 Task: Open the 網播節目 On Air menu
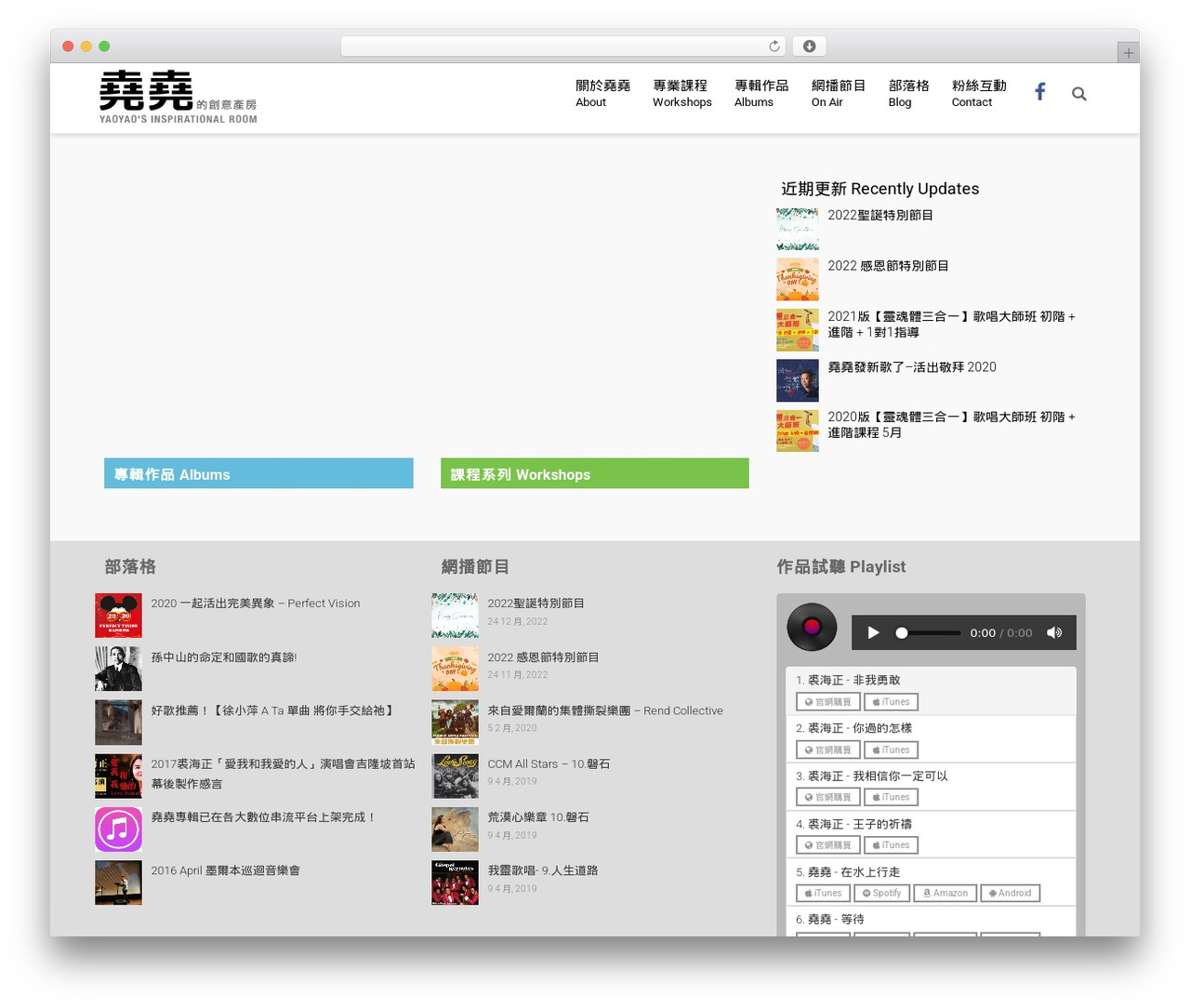pyautogui.click(x=838, y=93)
